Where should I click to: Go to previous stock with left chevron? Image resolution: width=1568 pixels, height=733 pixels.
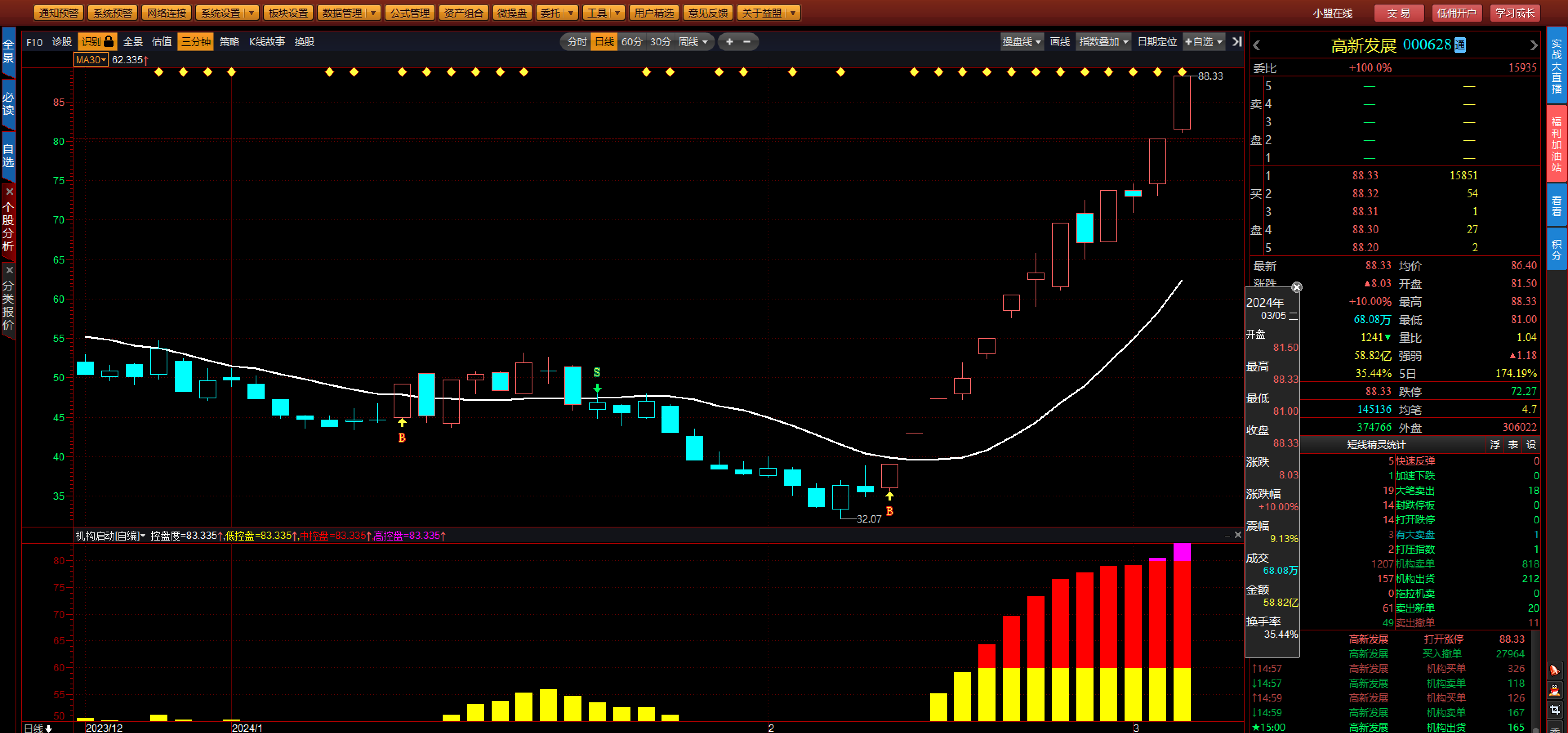point(1257,46)
